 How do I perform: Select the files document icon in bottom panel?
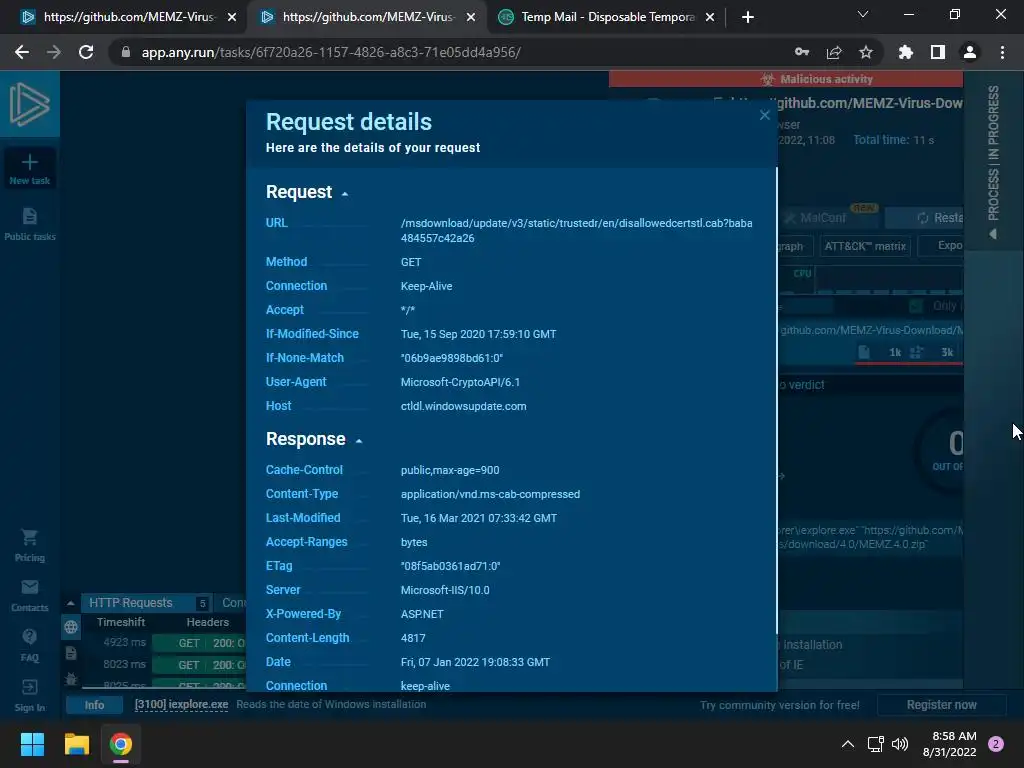(71, 653)
